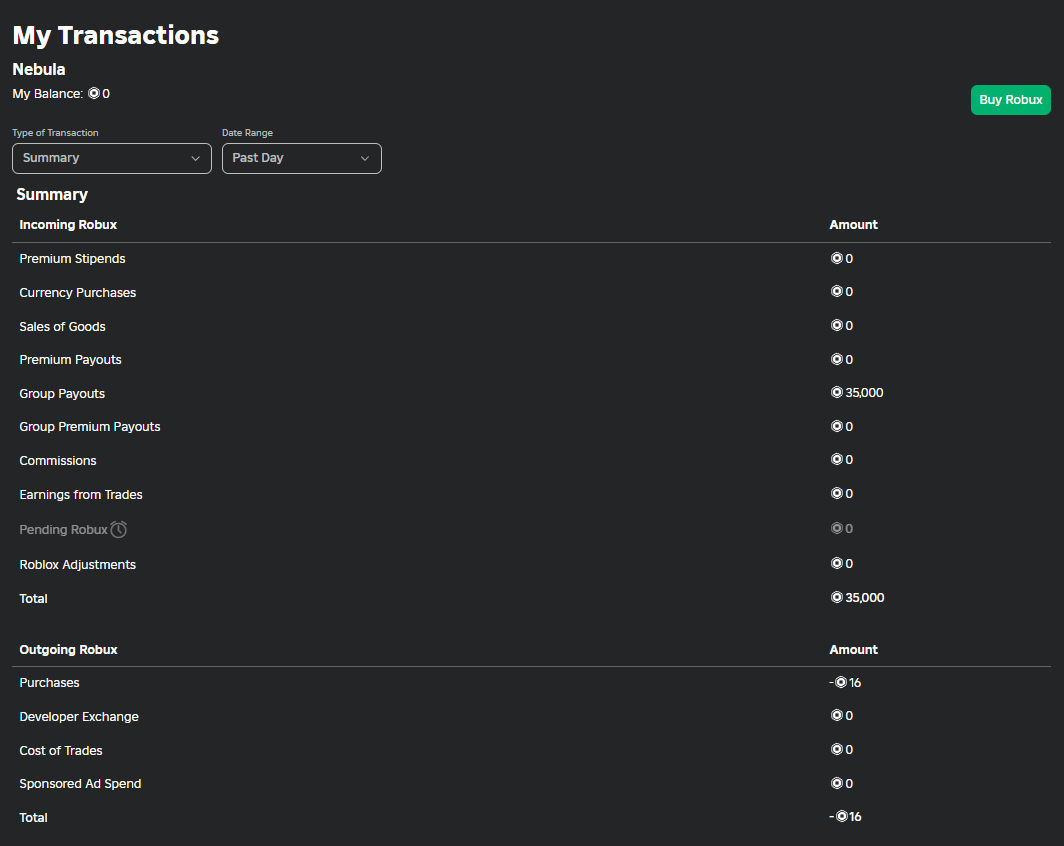Click the Premium Stipends label
The image size is (1064, 846).
pyautogui.click(x=72, y=258)
